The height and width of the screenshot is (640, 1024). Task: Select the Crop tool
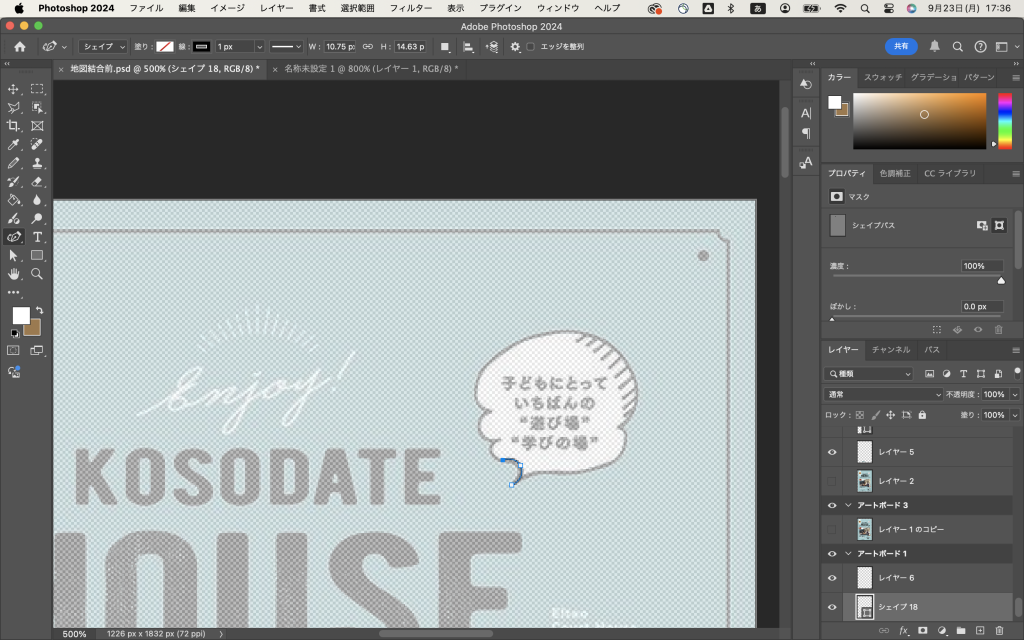point(13,126)
